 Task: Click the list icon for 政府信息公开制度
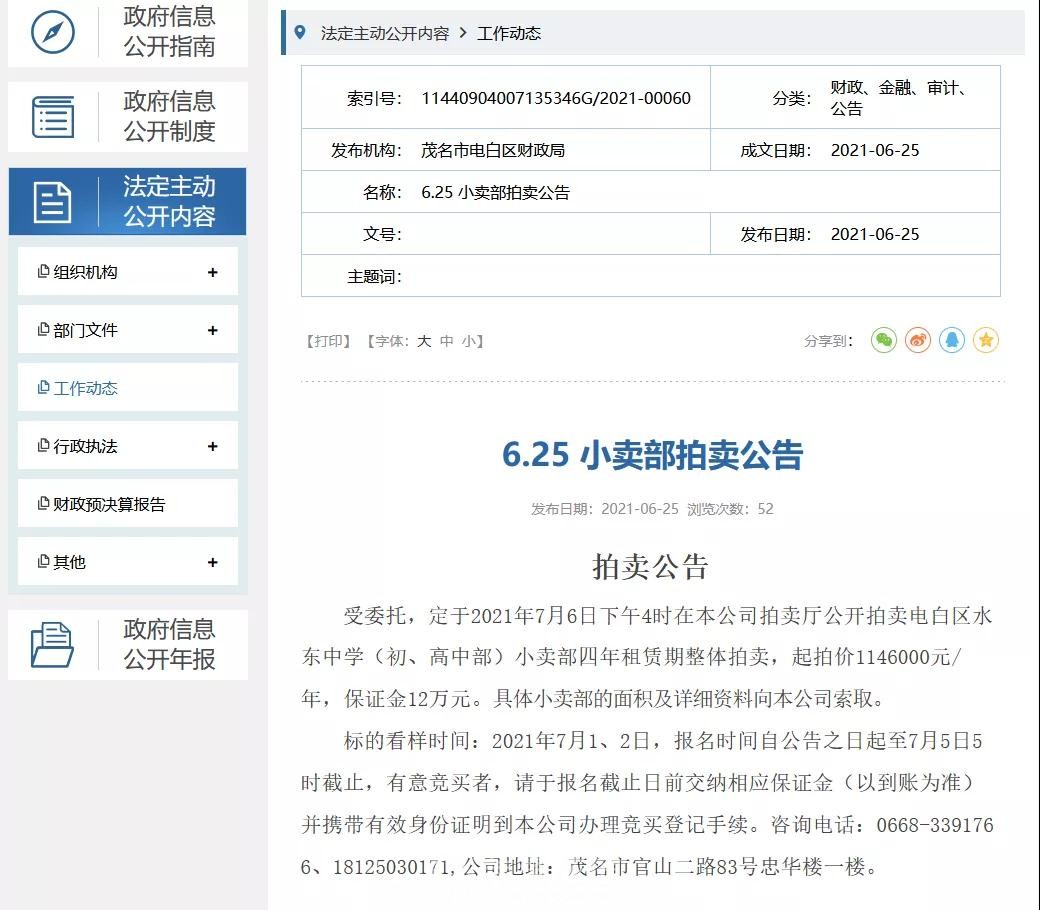tap(53, 117)
